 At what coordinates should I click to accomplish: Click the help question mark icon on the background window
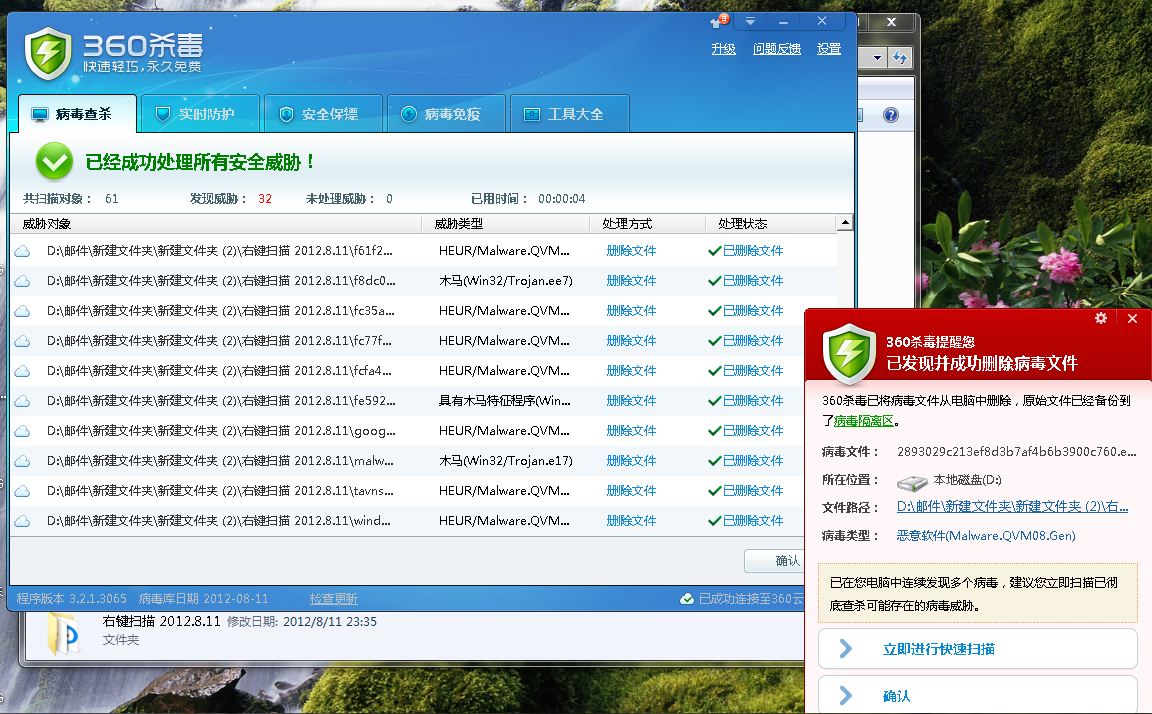[x=889, y=114]
